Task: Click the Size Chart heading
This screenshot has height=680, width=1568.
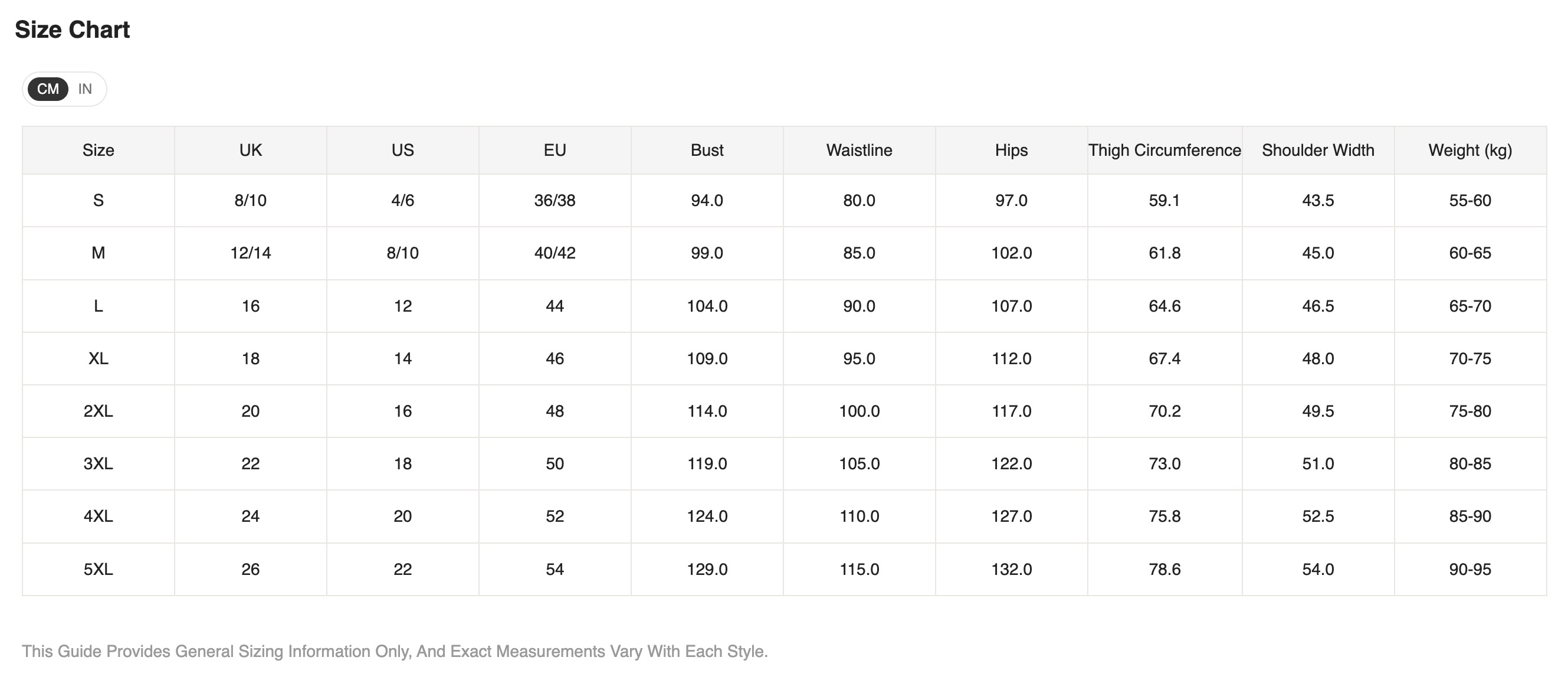Action: click(73, 30)
